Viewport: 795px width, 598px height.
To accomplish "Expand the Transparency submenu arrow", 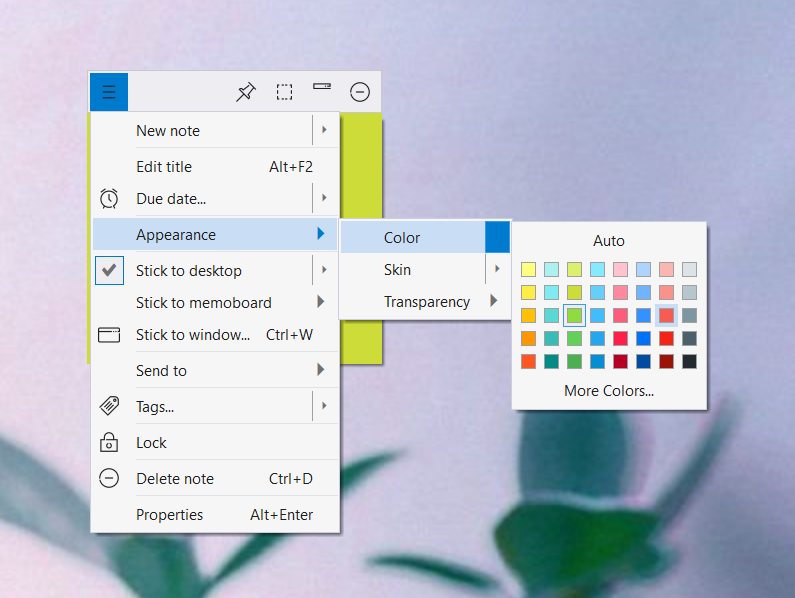I will pyautogui.click(x=494, y=301).
